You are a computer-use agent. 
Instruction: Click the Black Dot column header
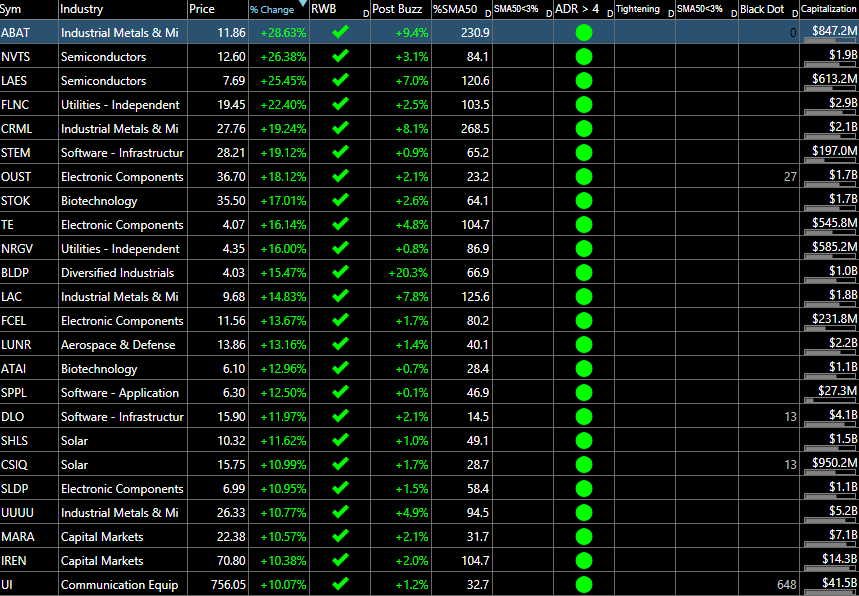[x=769, y=9]
